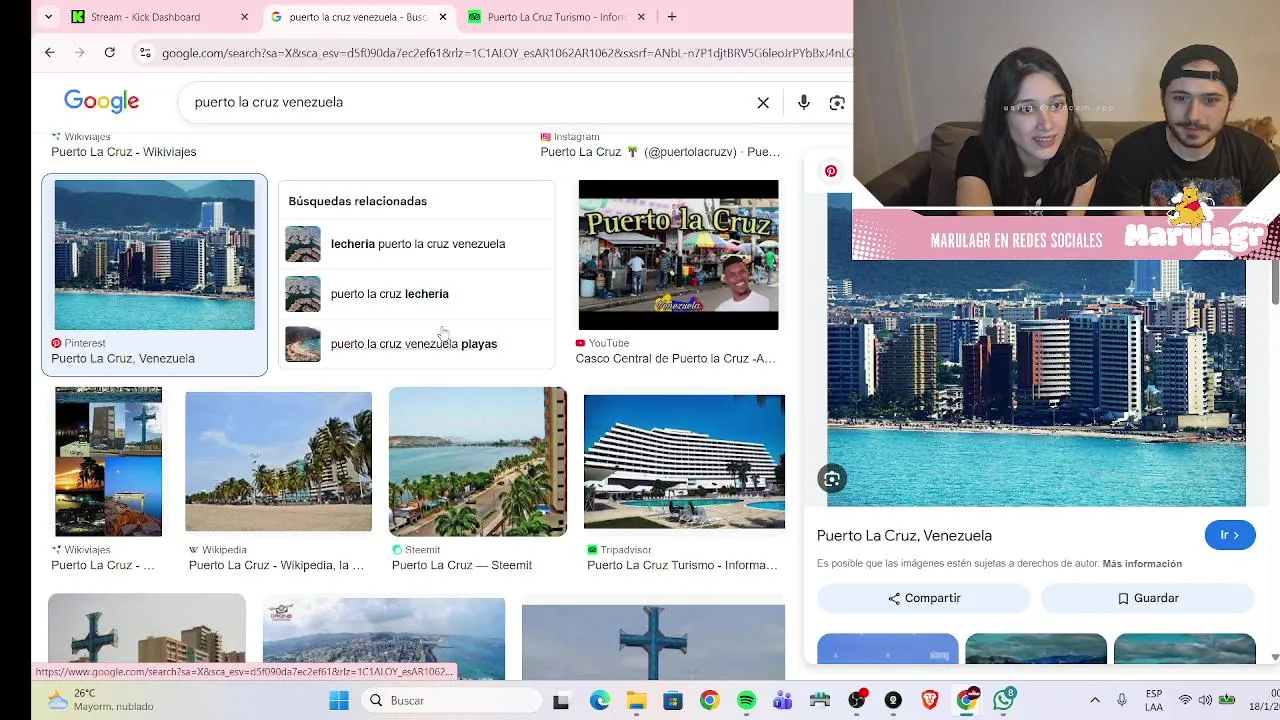Click the taskbar microphone tray icon
Screen dimensions: 1280x720
1122,700
